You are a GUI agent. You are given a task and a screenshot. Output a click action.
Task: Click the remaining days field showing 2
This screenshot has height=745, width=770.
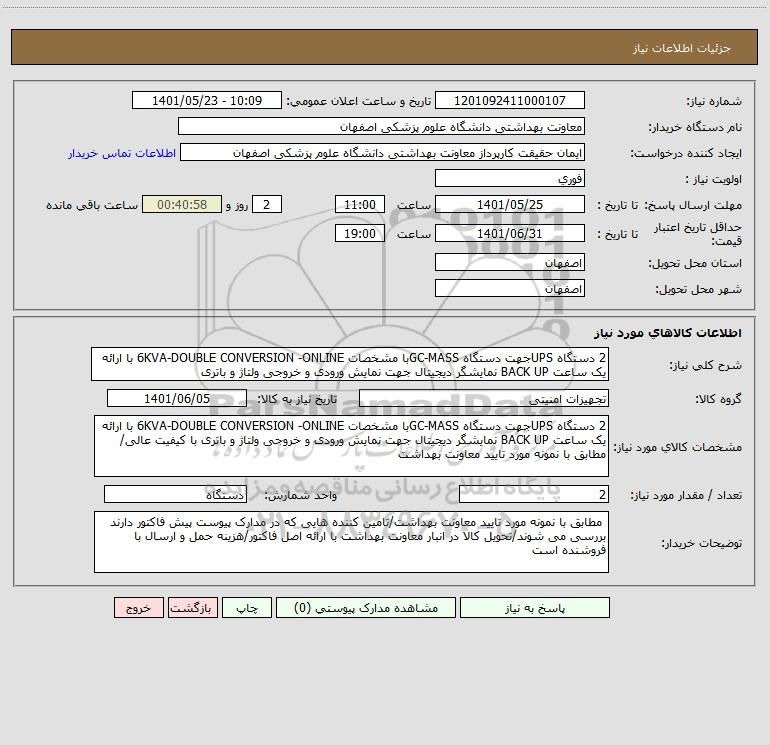click(x=267, y=204)
